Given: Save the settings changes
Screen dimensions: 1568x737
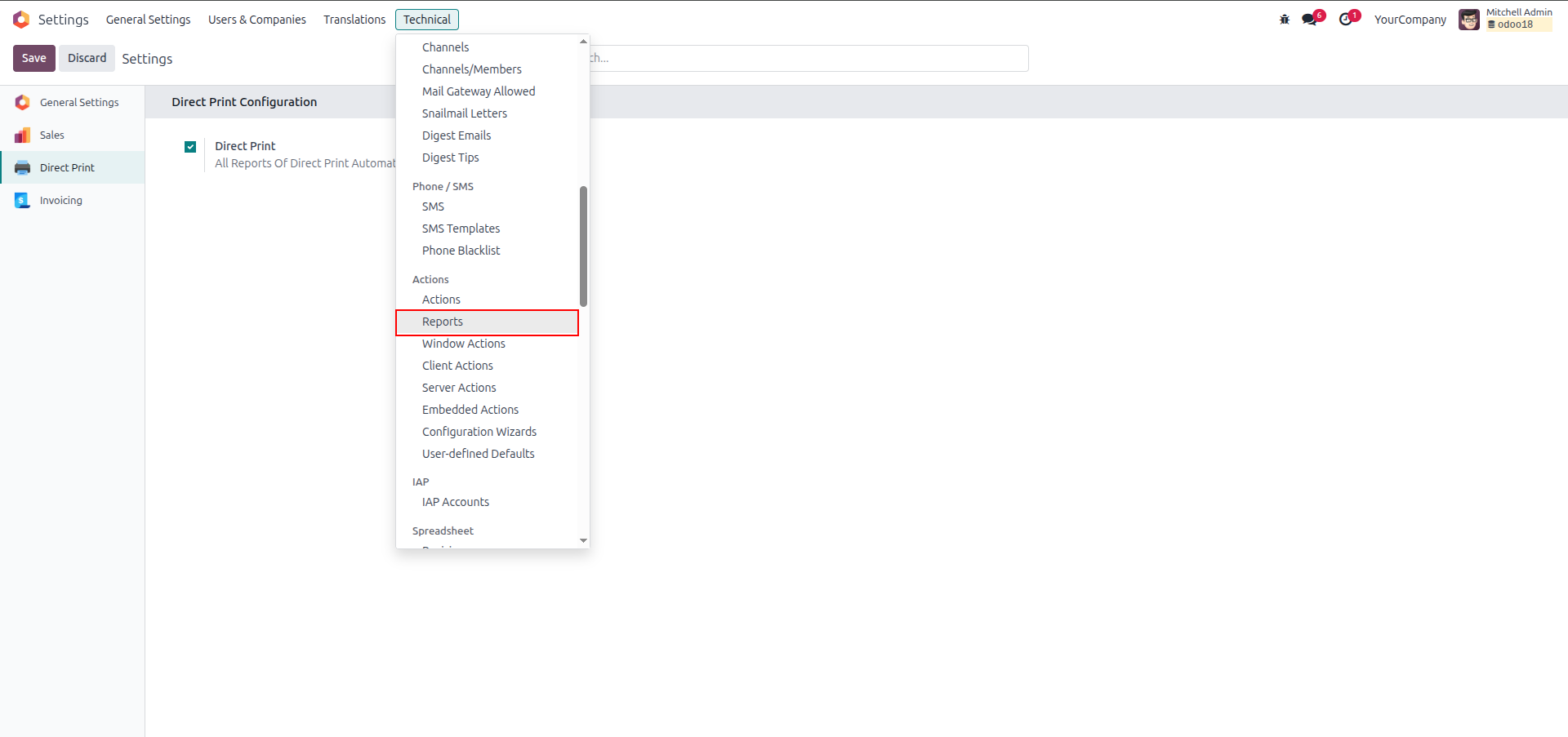Looking at the screenshot, I should [34, 58].
